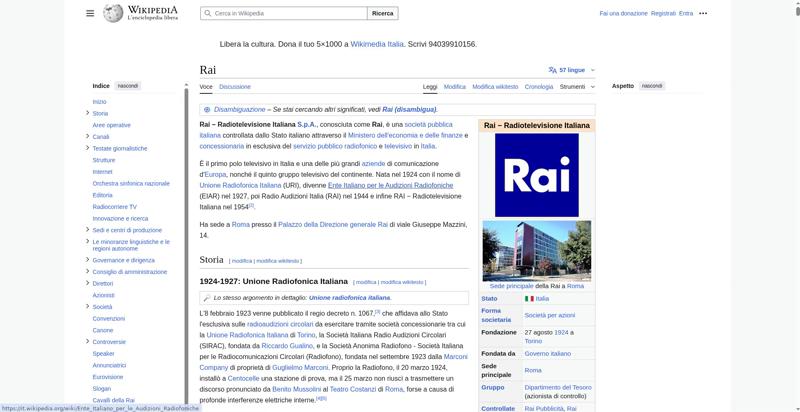The image size is (800, 412).
Task: Jump to Orchestra sinfonica nazionale section
Action: [x=131, y=184]
